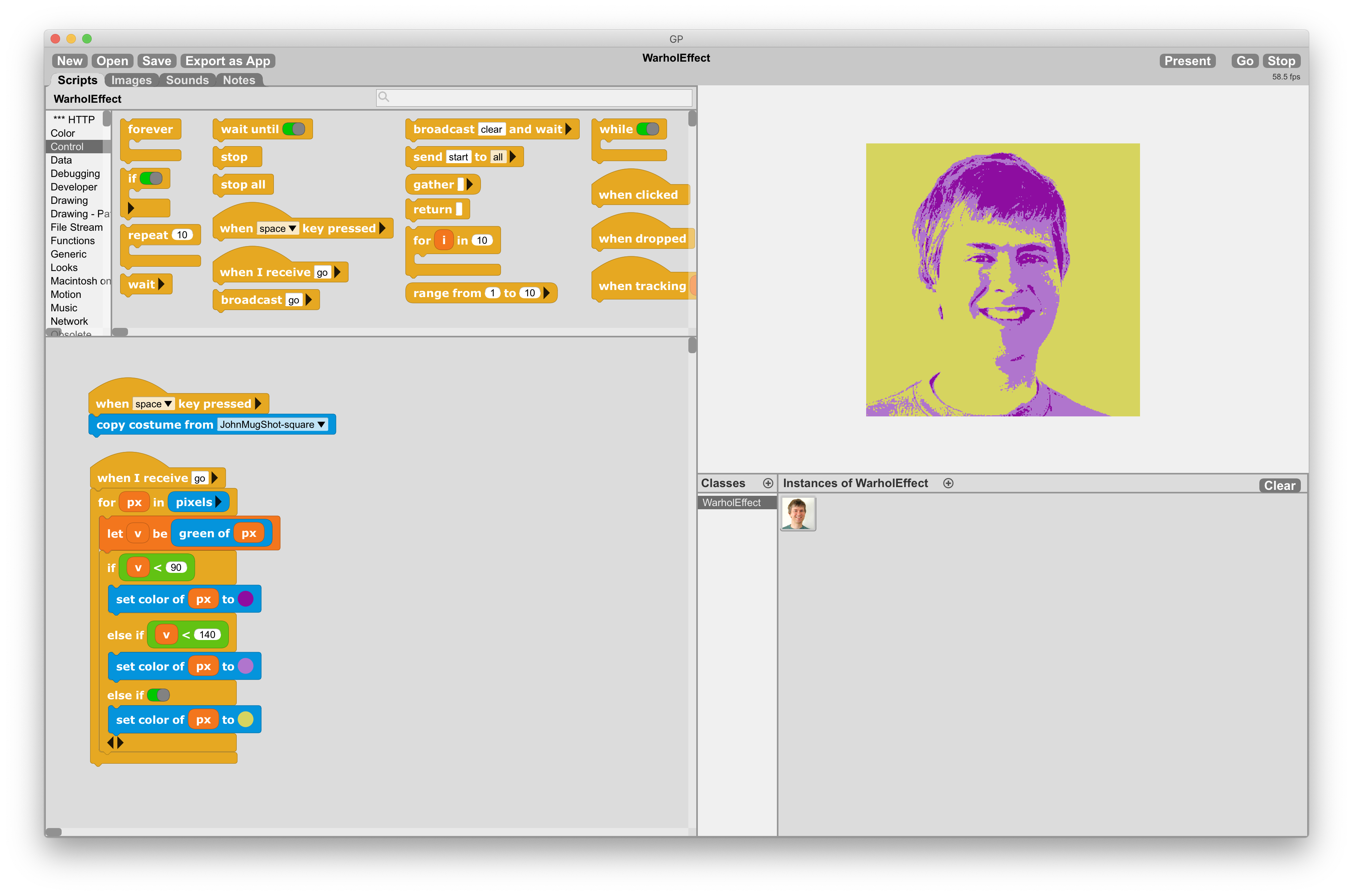Switch to the Notes tab
Image resolution: width=1353 pixels, height=896 pixels.
point(239,80)
